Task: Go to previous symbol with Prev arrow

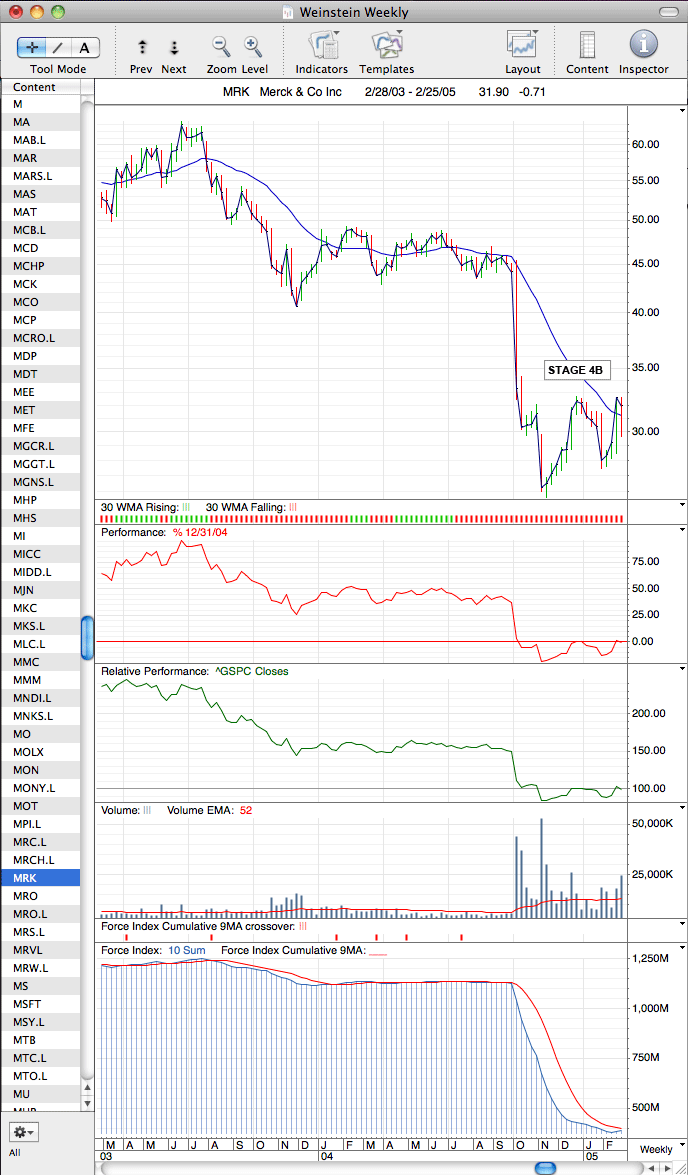Action: pyautogui.click(x=142, y=47)
